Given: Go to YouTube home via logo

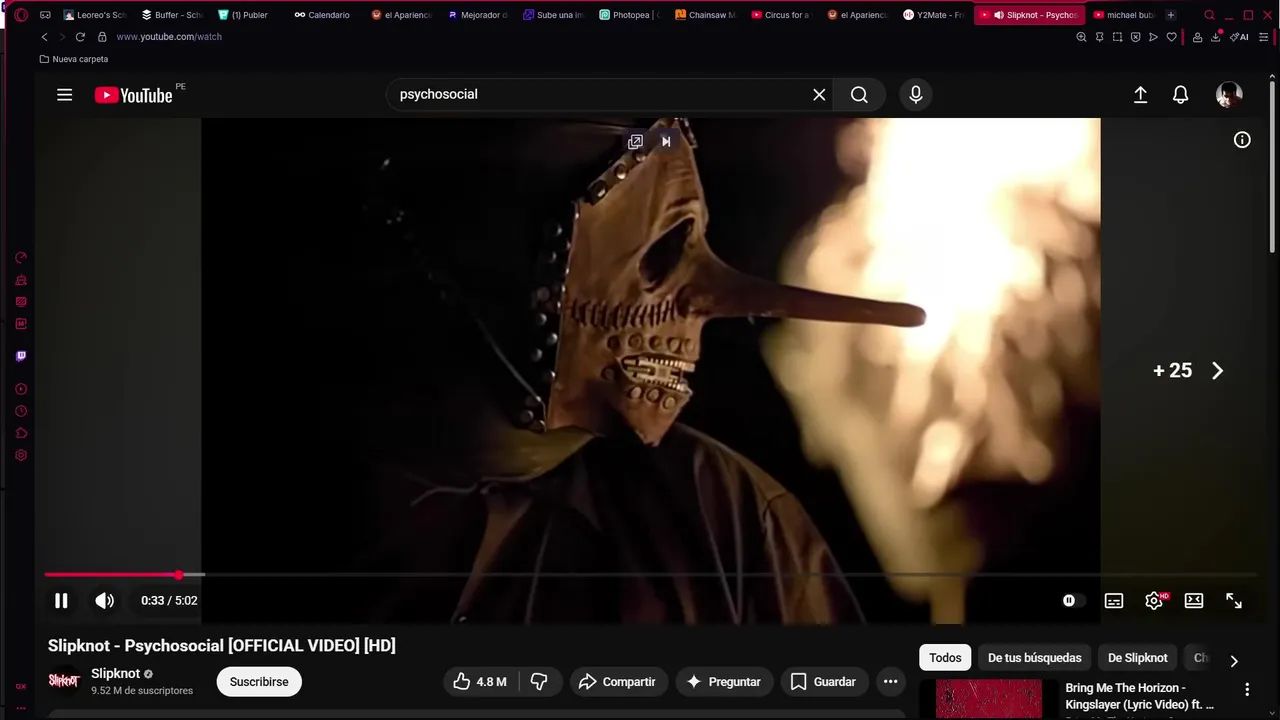Looking at the screenshot, I should [134, 95].
